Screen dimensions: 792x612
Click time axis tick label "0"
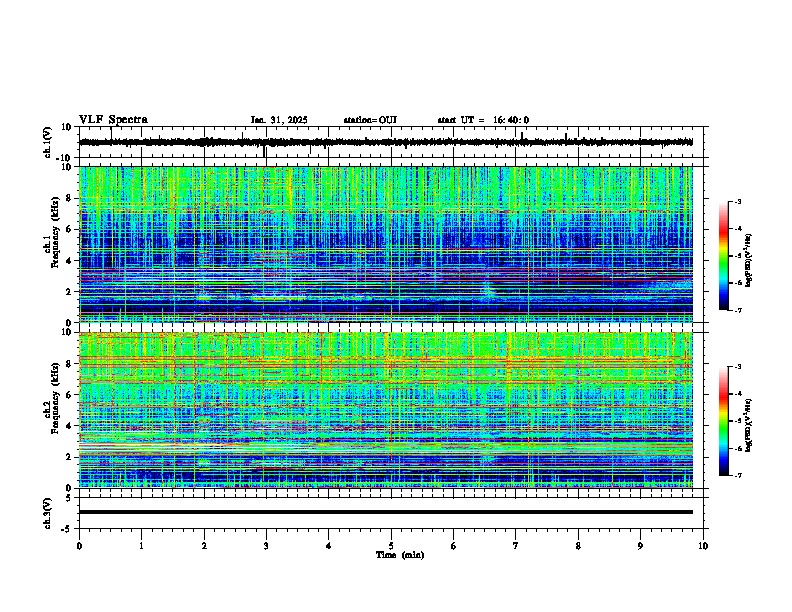pyautogui.click(x=79, y=546)
